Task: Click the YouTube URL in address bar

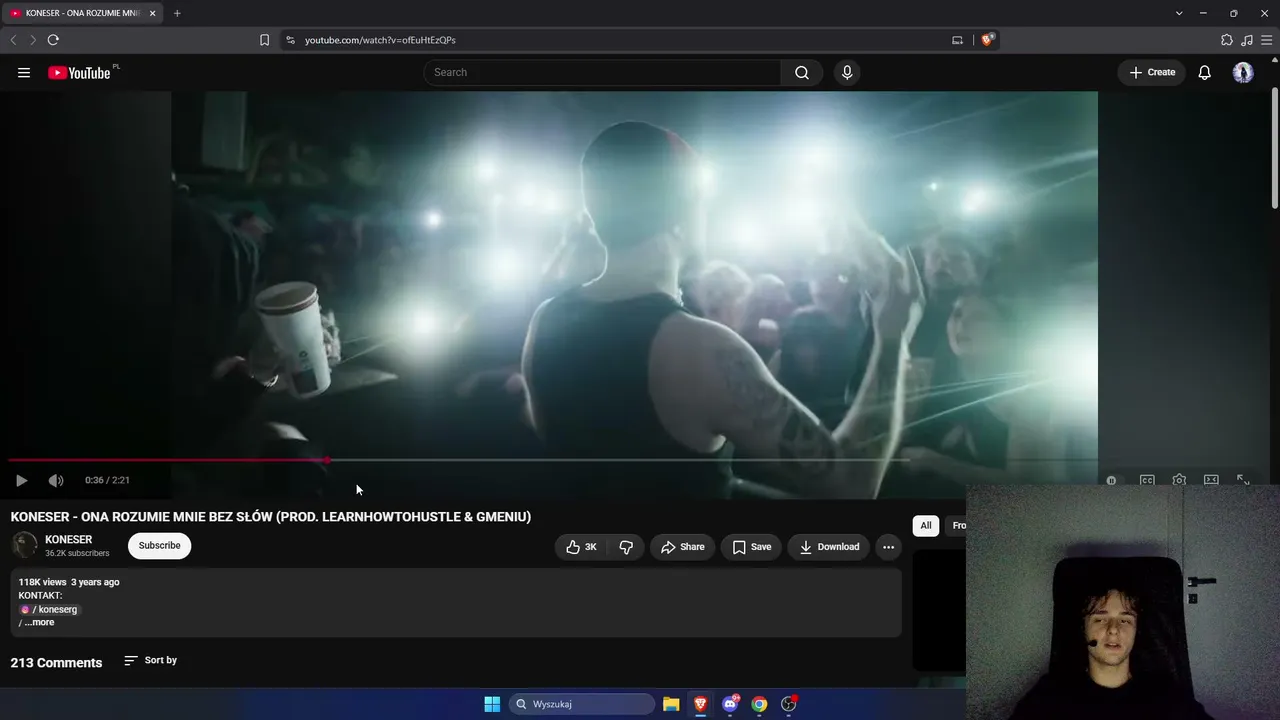Action: 380,40
